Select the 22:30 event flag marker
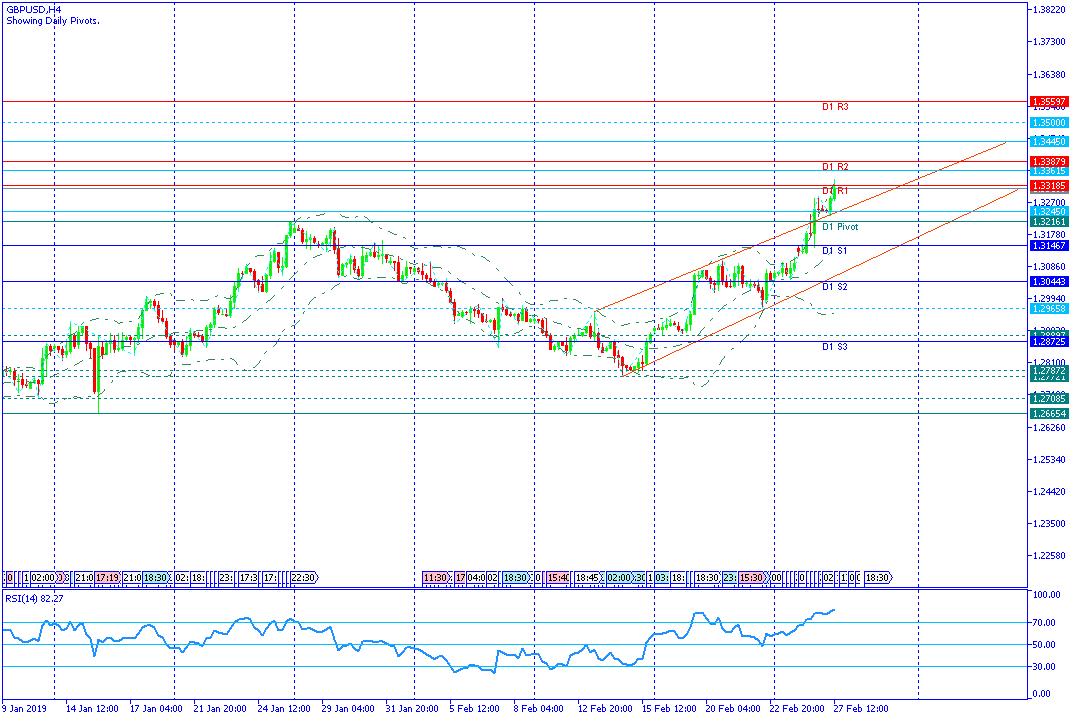This screenshot has width=1080, height=720. point(304,578)
